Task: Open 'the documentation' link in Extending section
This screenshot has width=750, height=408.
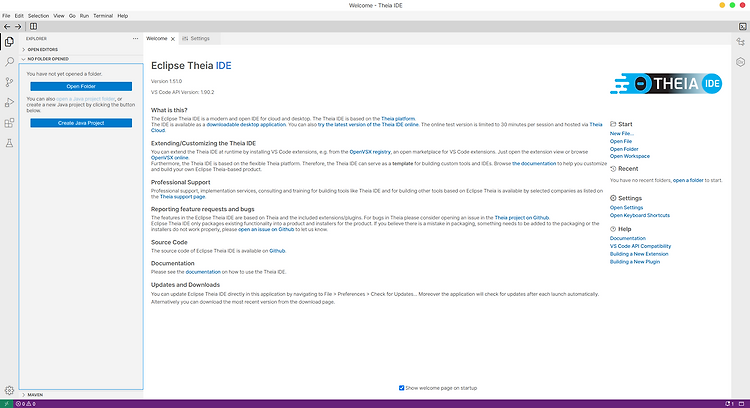Action: pyautogui.click(x=534, y=164)
